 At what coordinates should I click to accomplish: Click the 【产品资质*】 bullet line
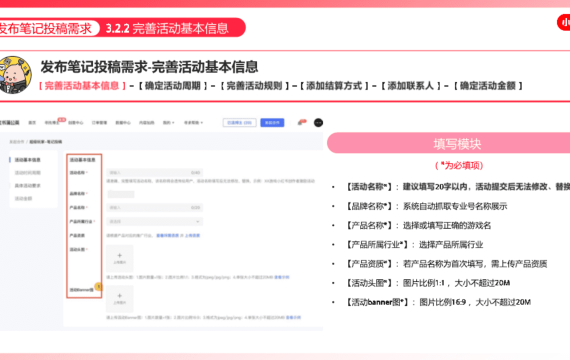(x=445, y=264)
